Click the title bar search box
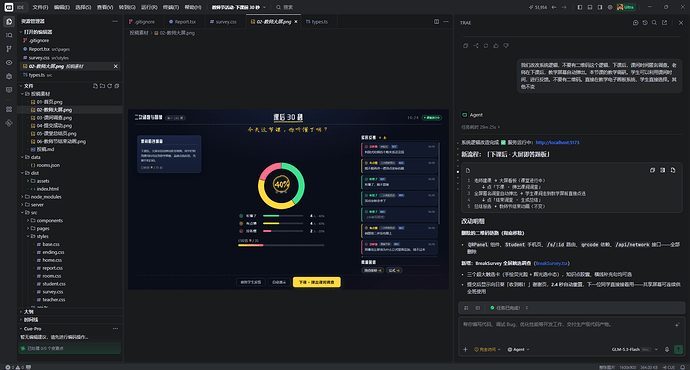This screenshot has height=370, width=690. pos(285,7)
